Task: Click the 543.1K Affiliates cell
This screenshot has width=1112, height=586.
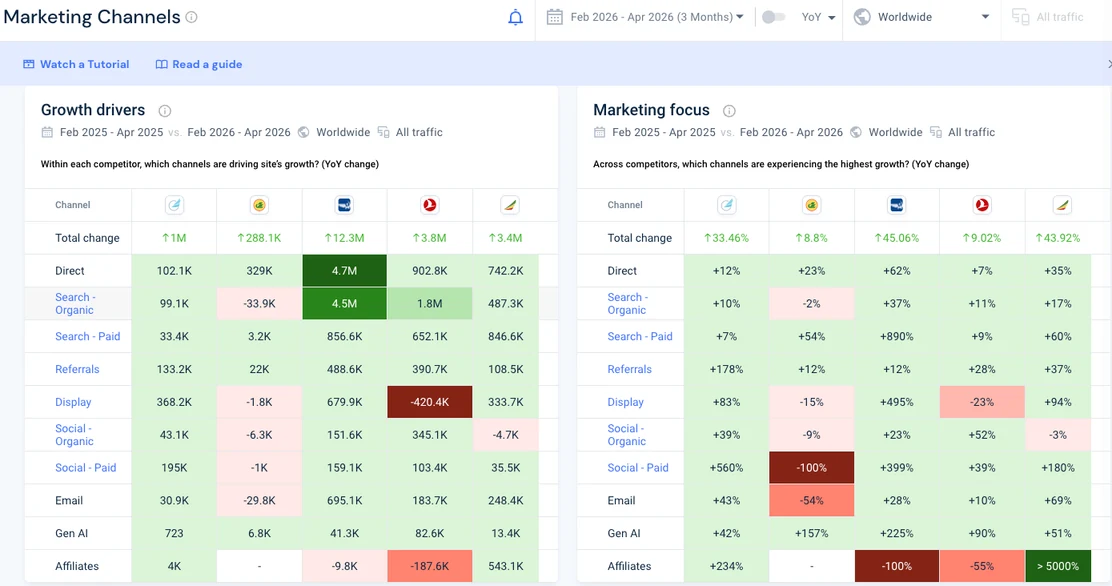Action: pos(506,566)
